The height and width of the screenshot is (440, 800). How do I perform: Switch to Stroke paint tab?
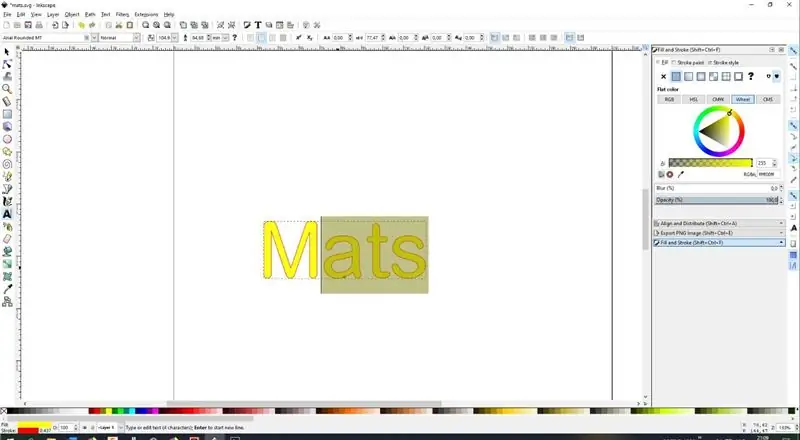[688, 63]
